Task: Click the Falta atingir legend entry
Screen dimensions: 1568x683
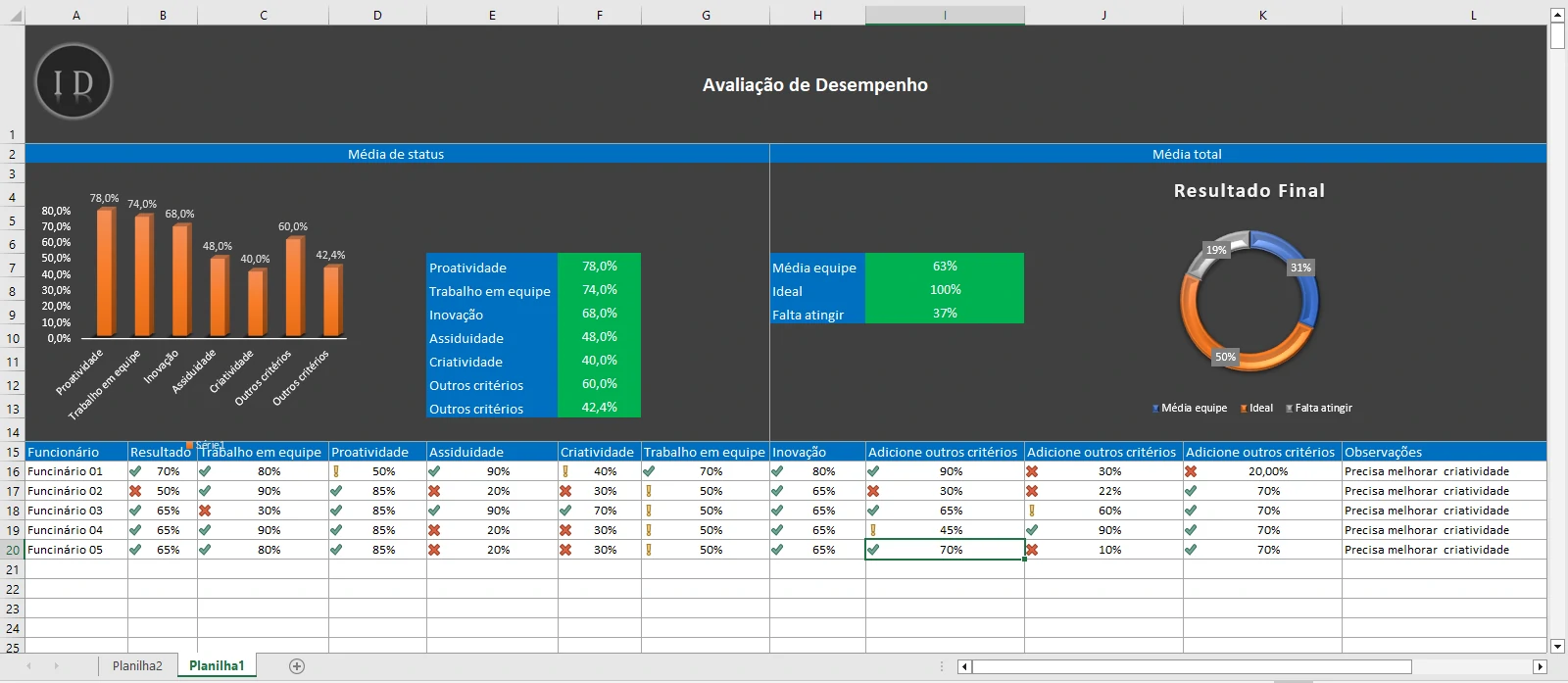Action: click(x=1319, y=409)
